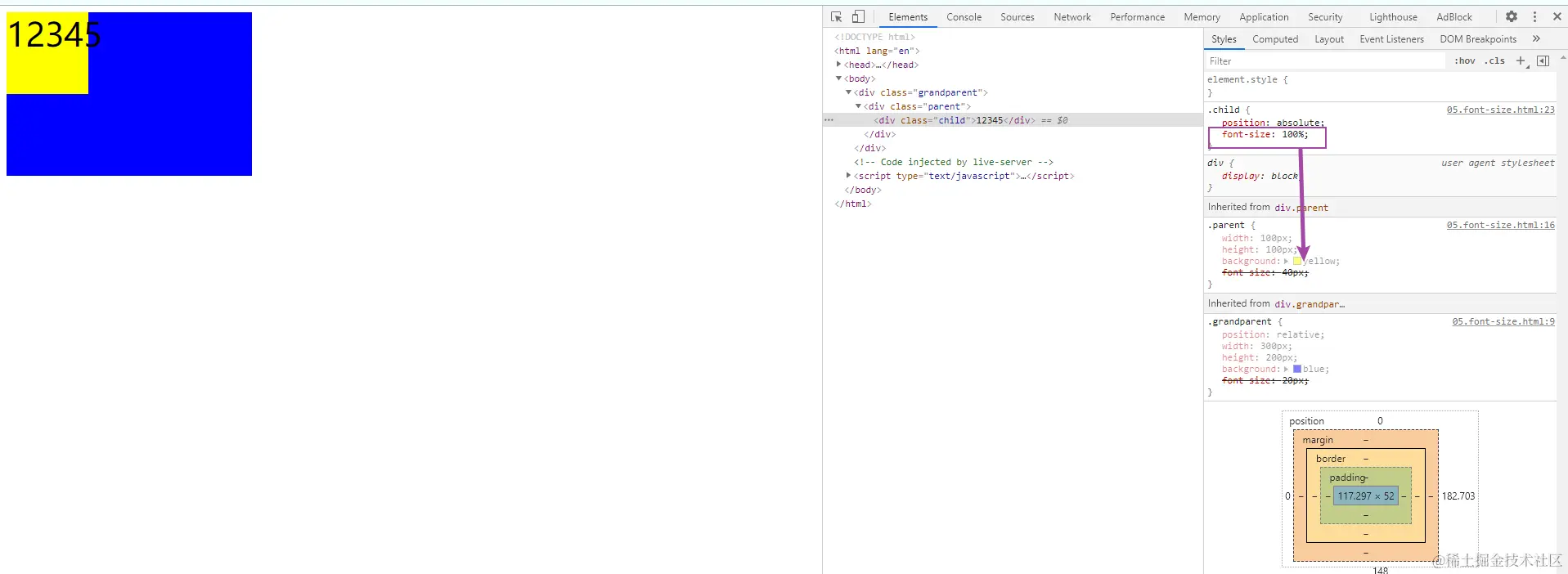Open the blue color swatch picker
This screenshot has width=1568, height=574.
click(x=1297, y=370)
